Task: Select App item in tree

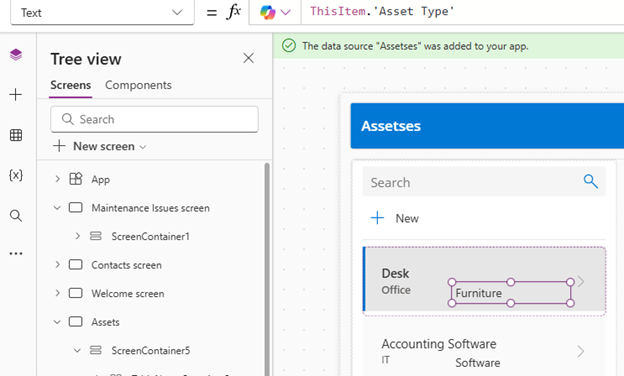Action: (100, 179)
